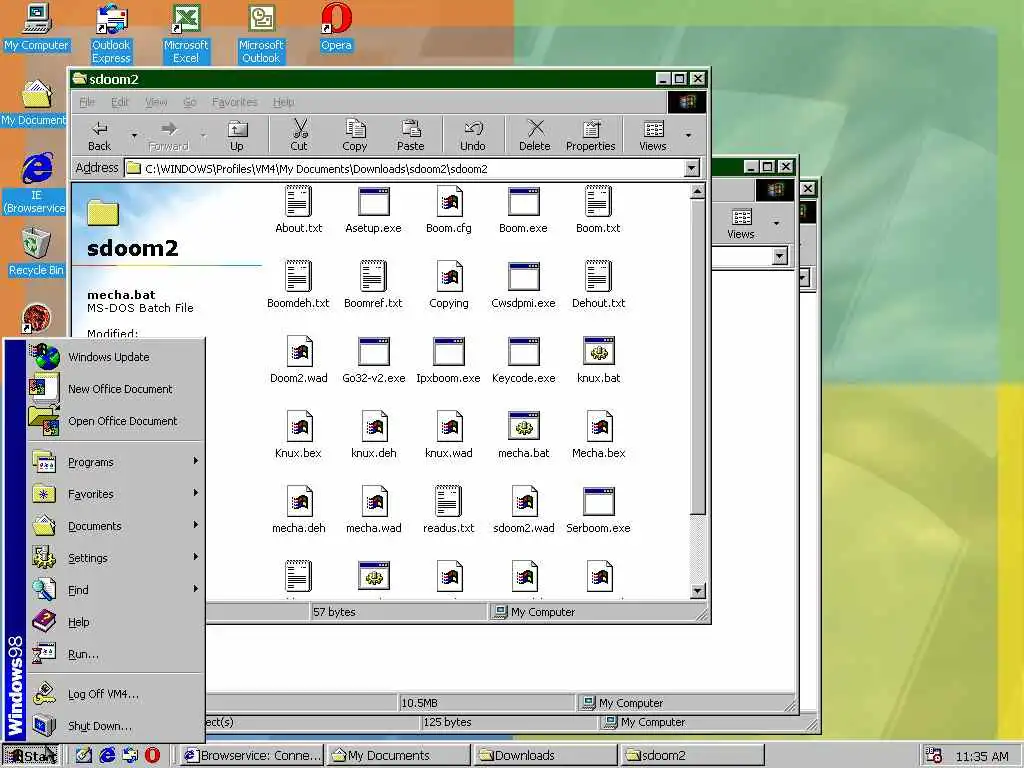Expand the Favorites submenu in Start menu
The width and height of the screenshot is (1024, 768).
click(116, 494)
